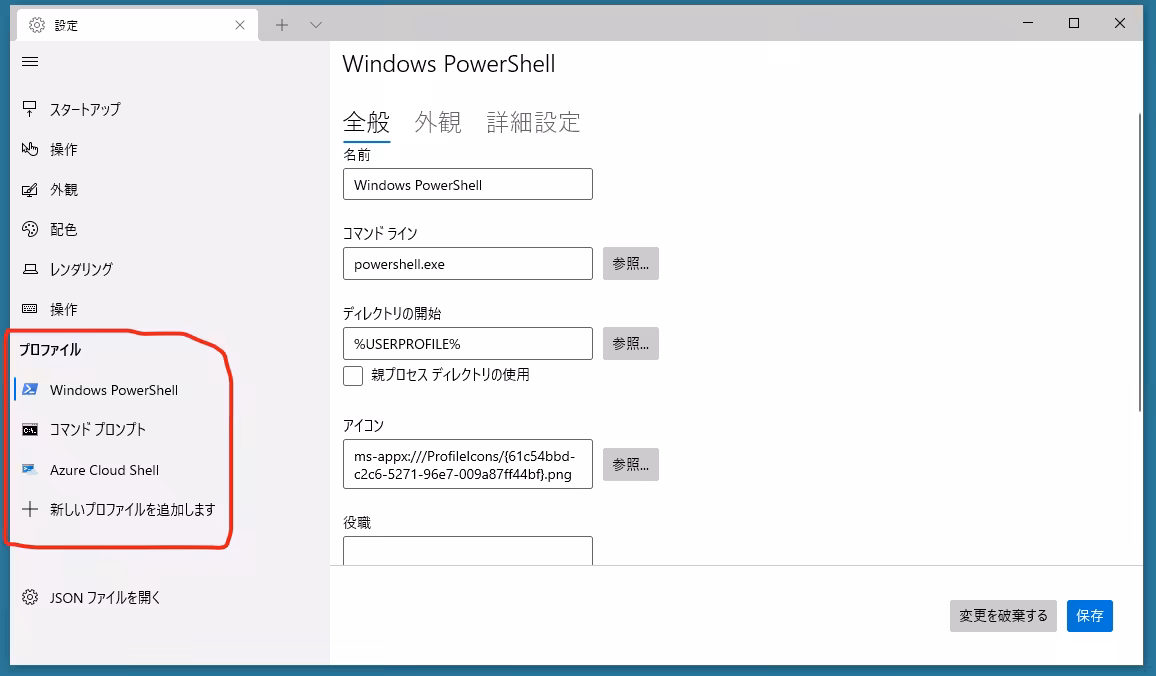Open the new tab dropdown chevron
Image resolution: width=1156 pixels, height=676 pixels.
[x=316, y=25]
